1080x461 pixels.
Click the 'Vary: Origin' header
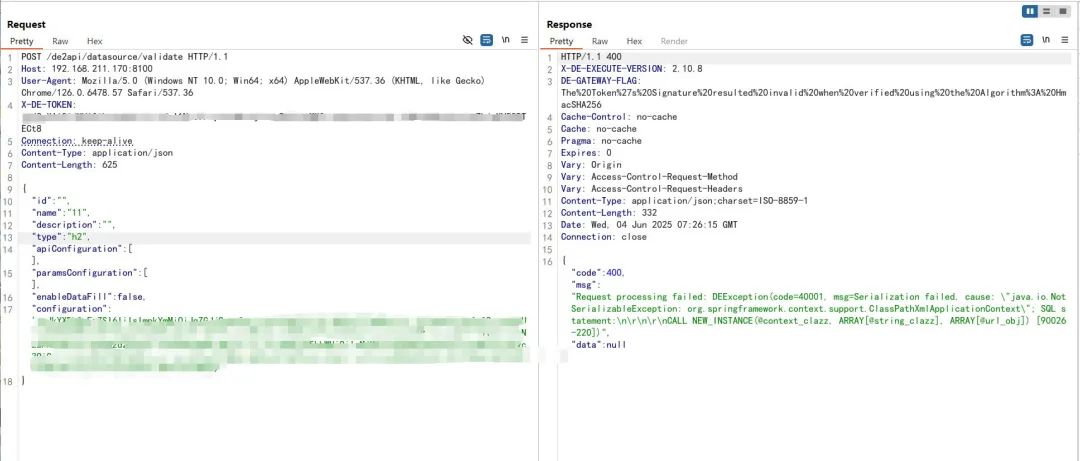click(591, 165)
